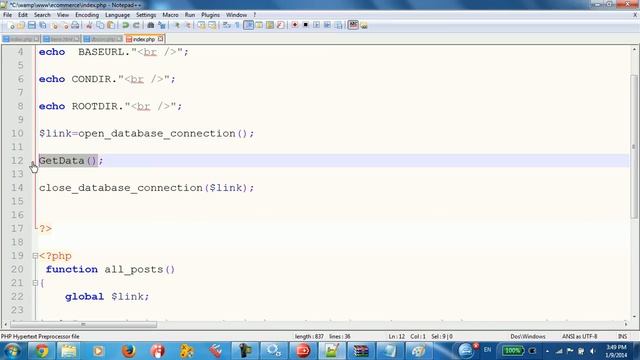Screen dimensions: 640x360
Task: Click the Open file toolbar icon
Action: (21, 25)
